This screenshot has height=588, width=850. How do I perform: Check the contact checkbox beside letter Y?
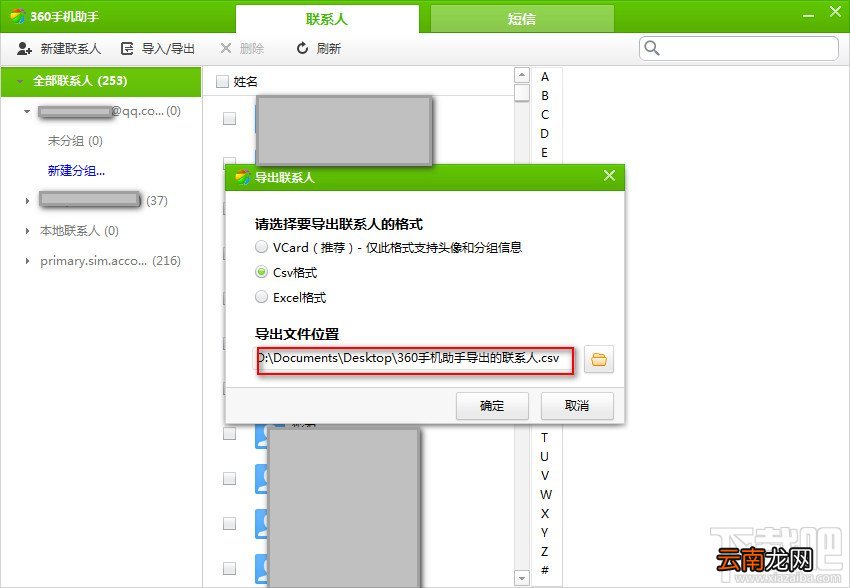pos(229,524)
